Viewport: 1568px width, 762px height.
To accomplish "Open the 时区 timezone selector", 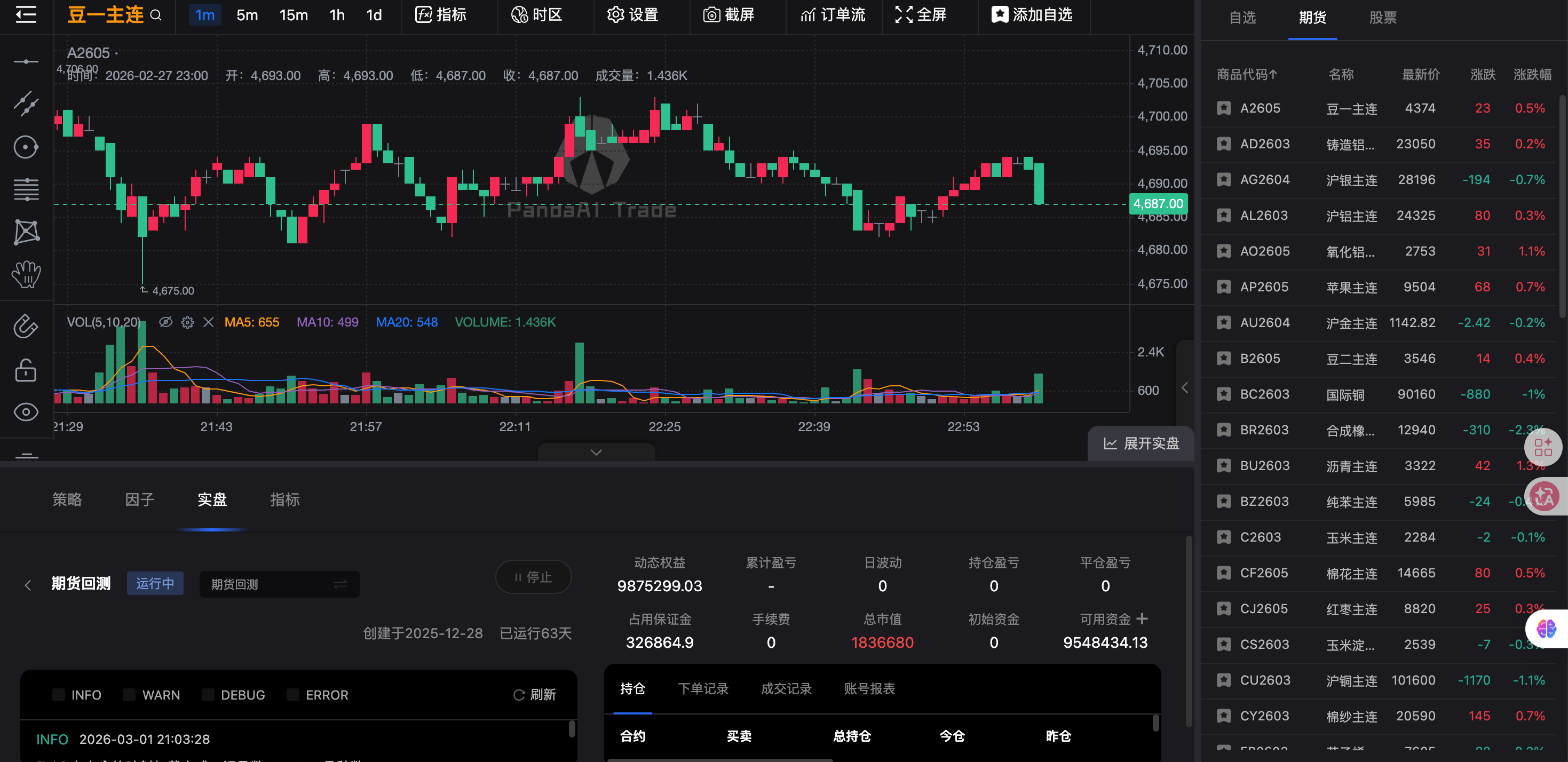I will tap(537, 14).
